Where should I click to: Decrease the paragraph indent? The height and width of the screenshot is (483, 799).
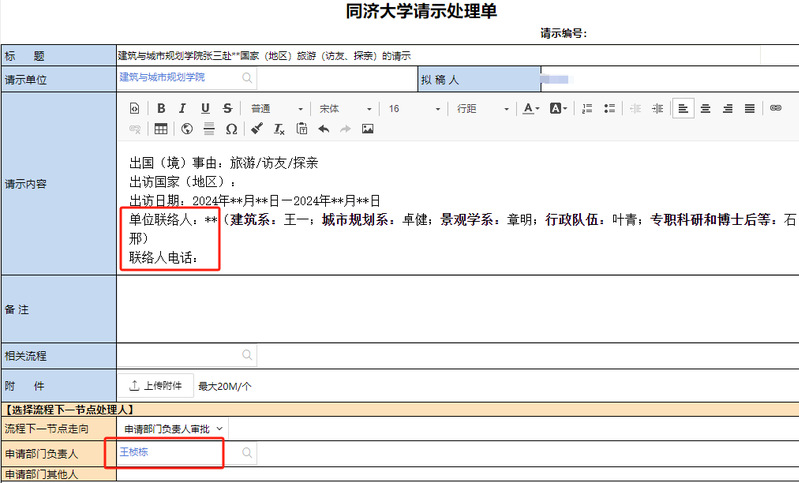pyautogui.click(x=635, y=108)
